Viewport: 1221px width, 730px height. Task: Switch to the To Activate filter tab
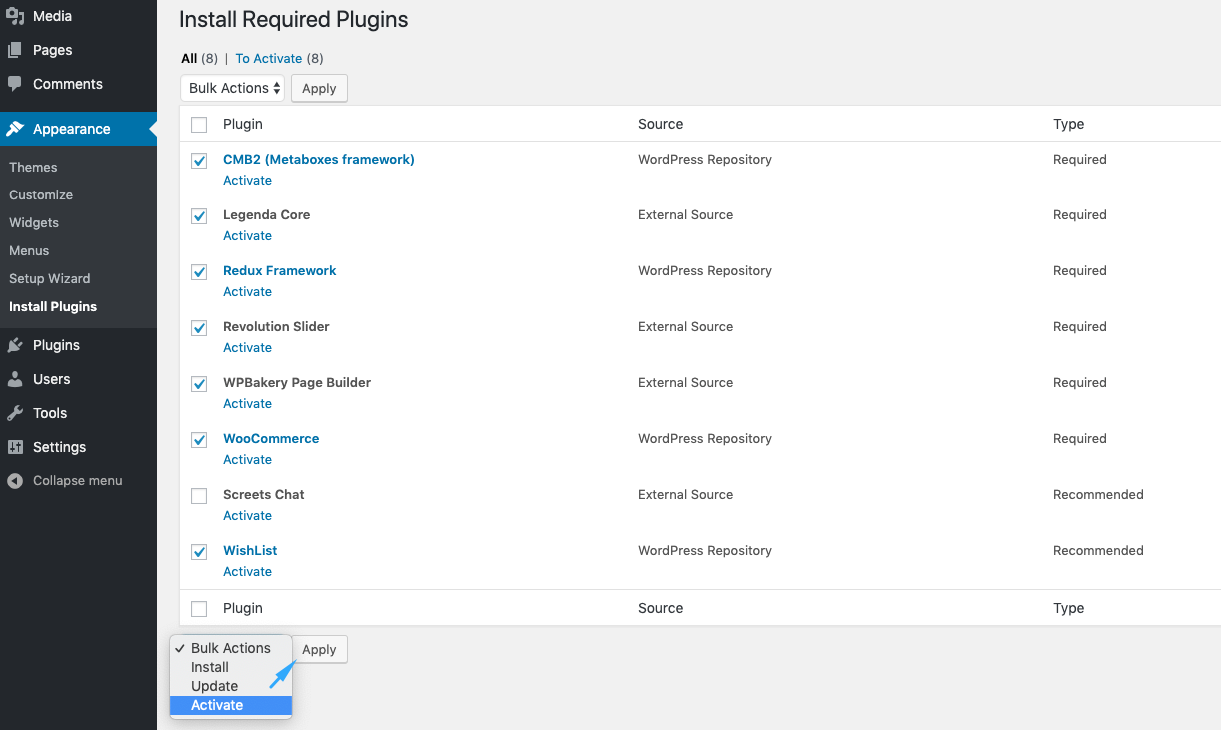269,58
